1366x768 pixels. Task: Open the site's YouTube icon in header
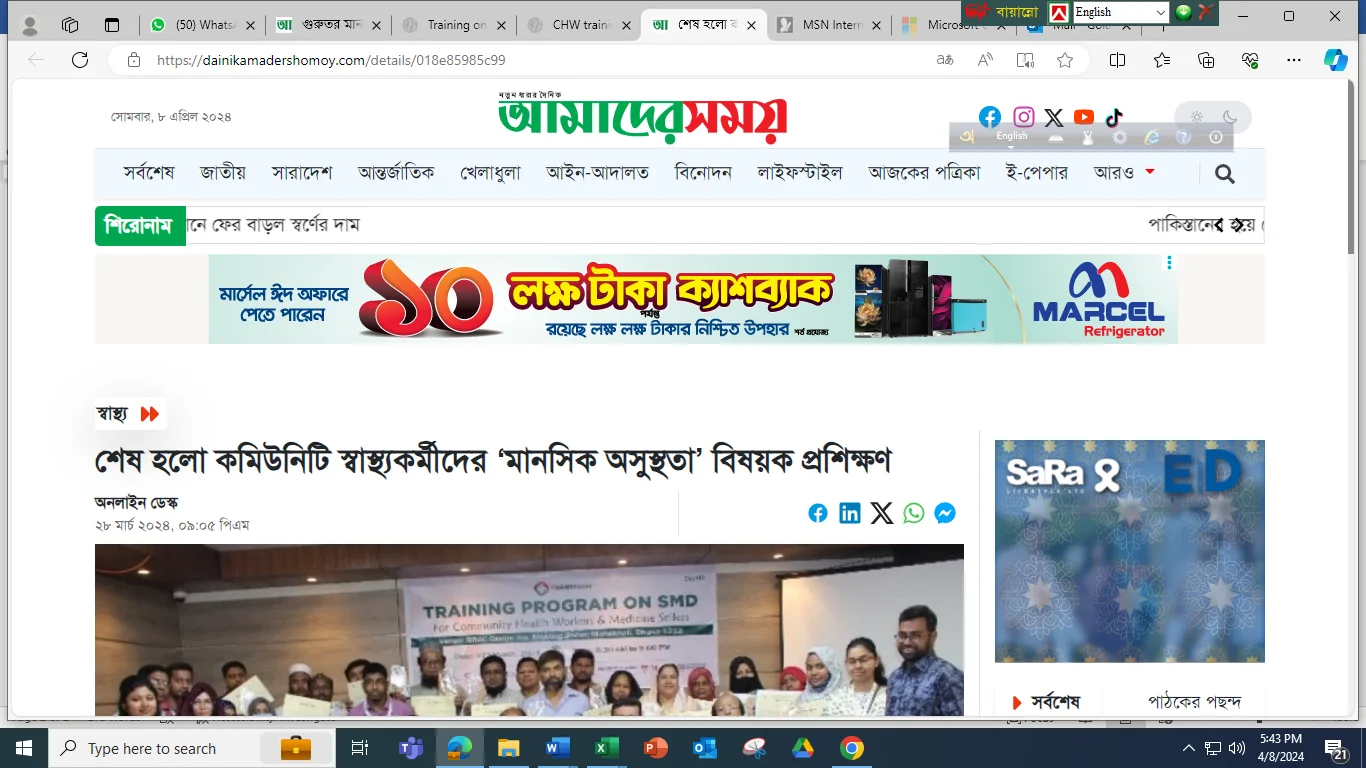[1084, 117]
